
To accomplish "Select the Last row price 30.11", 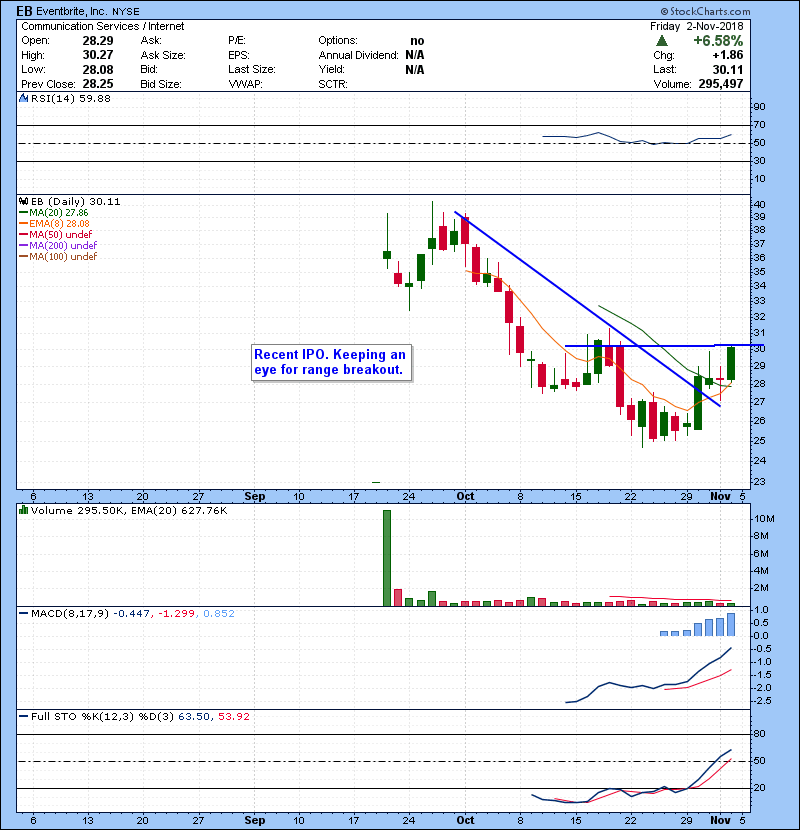I will click(728, 69).
